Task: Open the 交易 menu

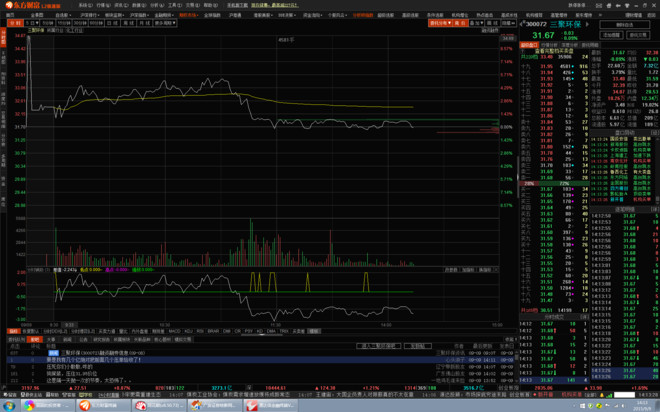Action: (192, 5)
